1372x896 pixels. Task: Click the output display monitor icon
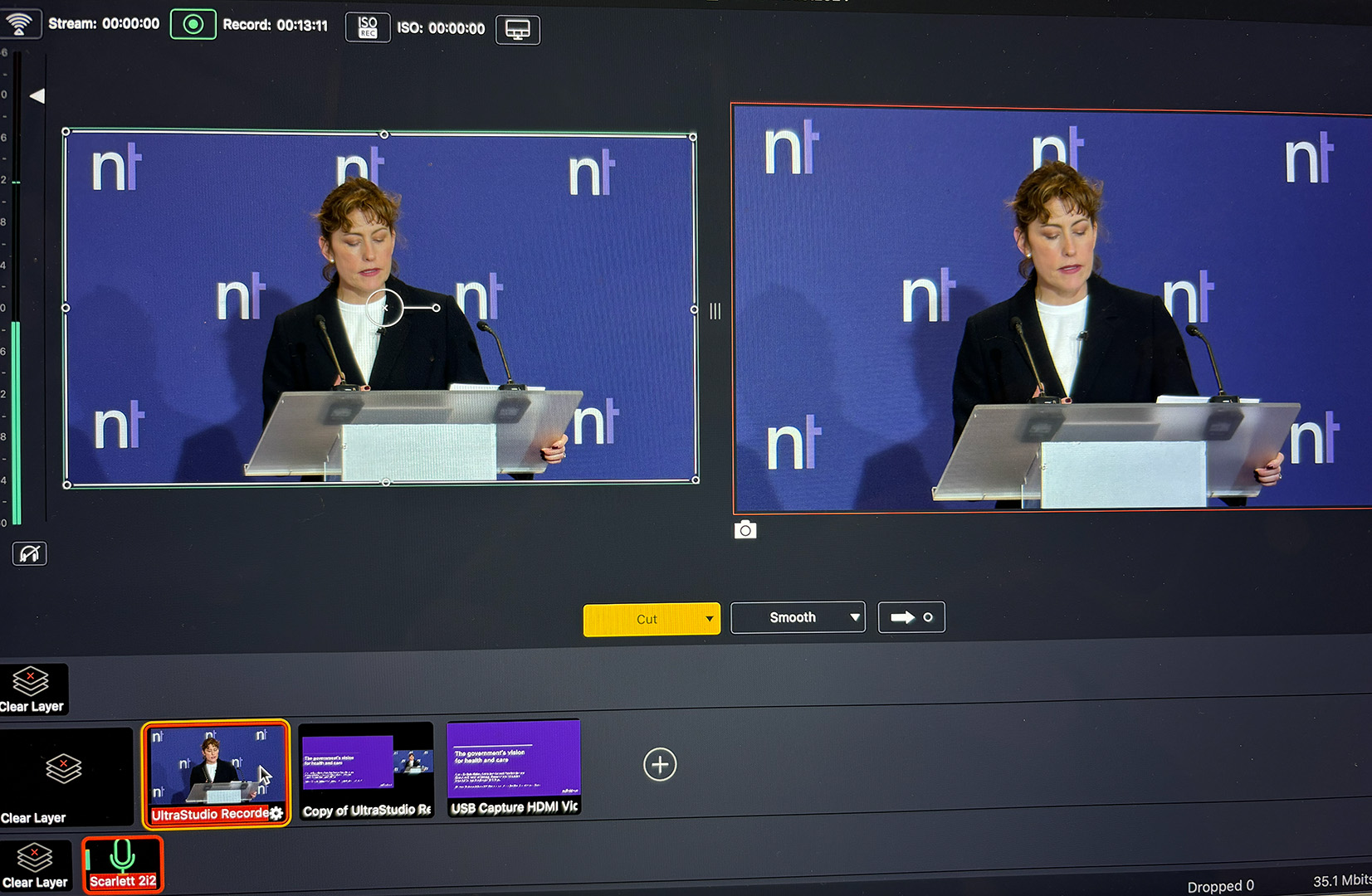click(518, 30)
